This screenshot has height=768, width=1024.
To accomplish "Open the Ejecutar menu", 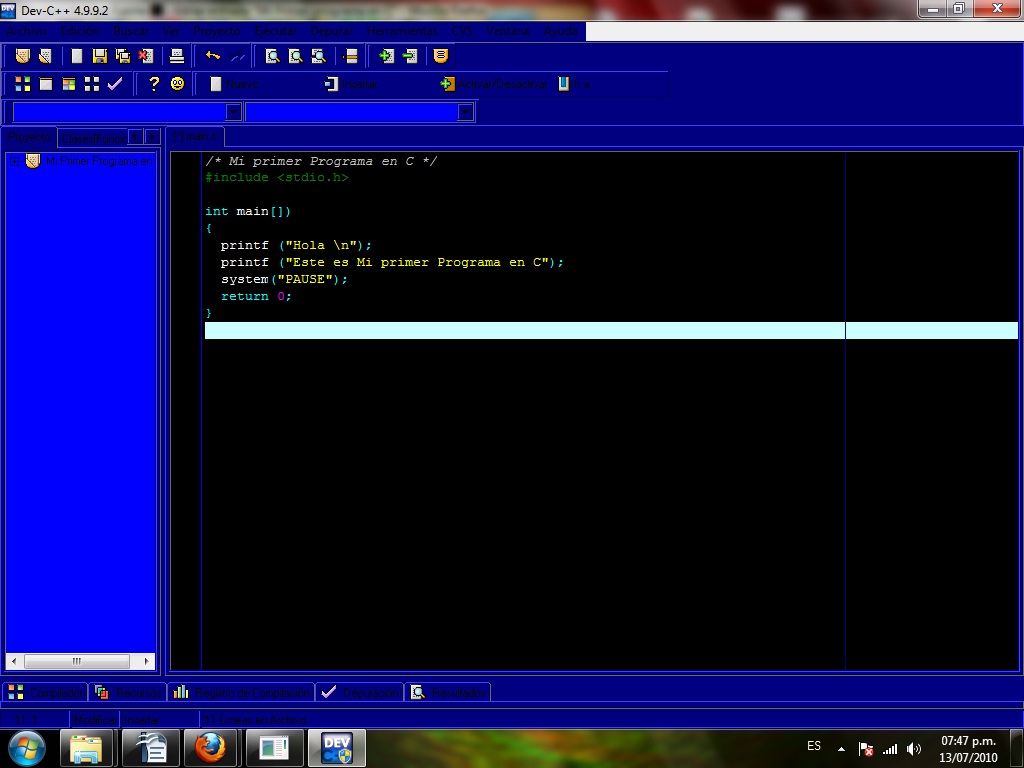I will point(275,31).
